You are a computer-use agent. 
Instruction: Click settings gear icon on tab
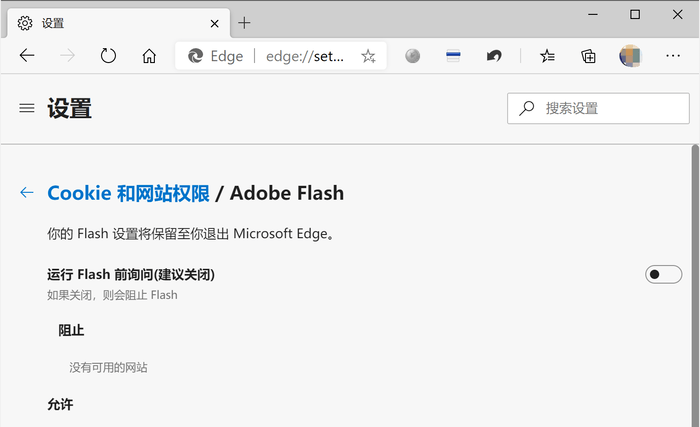pos(25,23)
